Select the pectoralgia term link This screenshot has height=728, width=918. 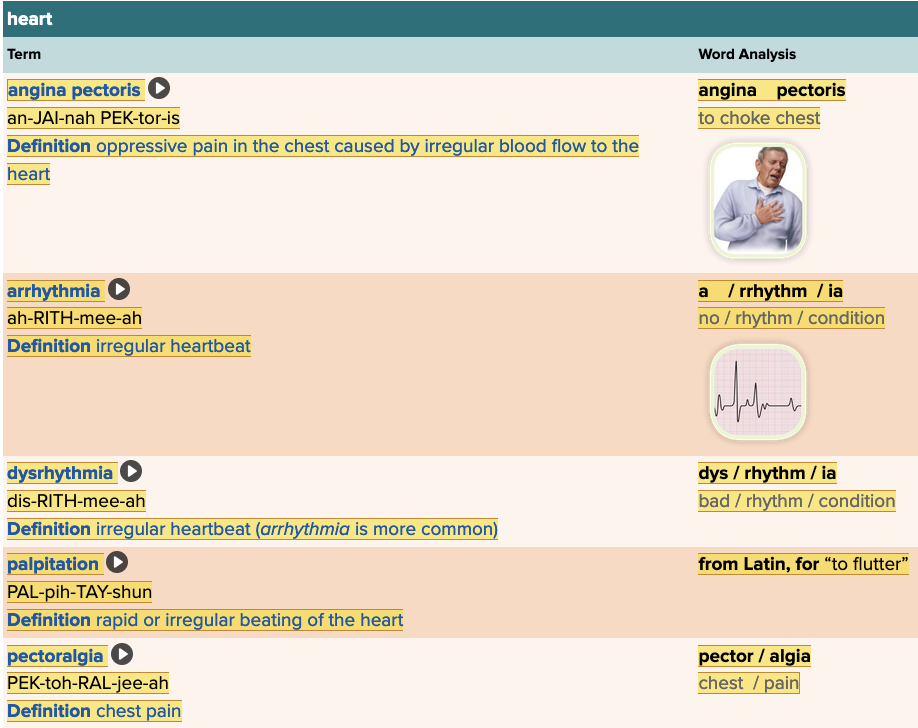click(55, 656)
